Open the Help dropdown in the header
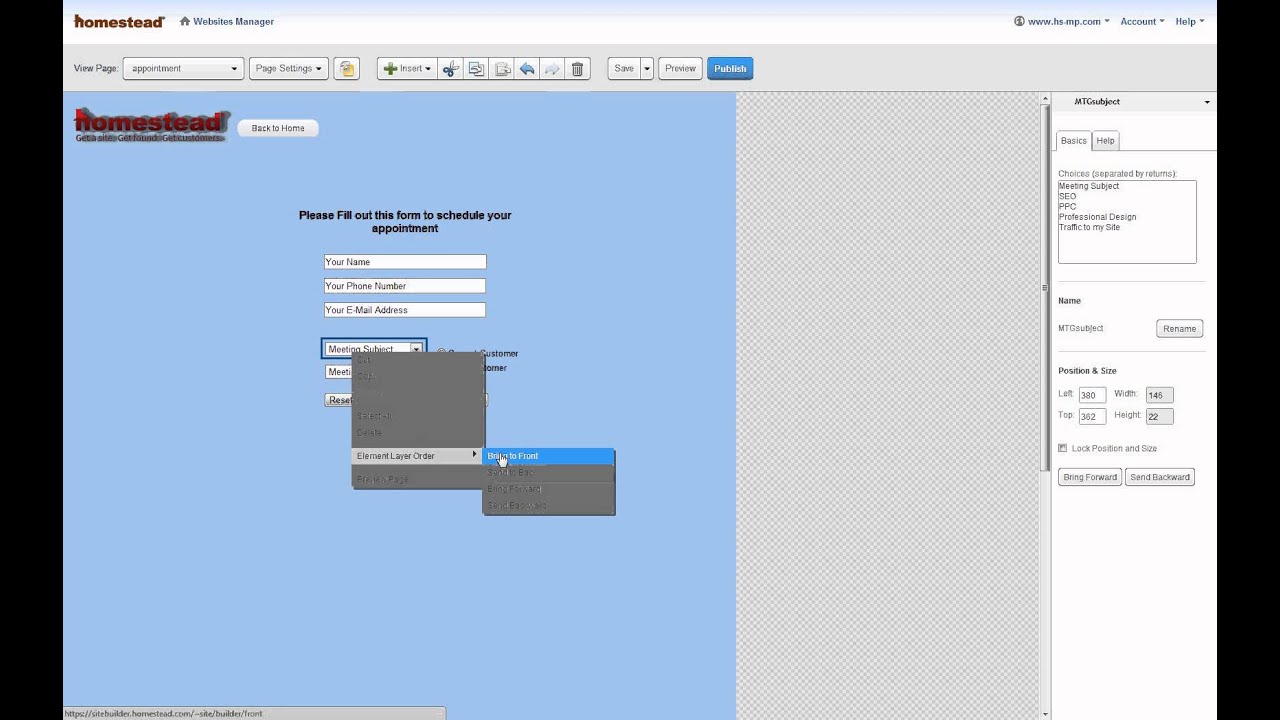Viewport: 1280px width, 720px height. tap(1189, 21)
